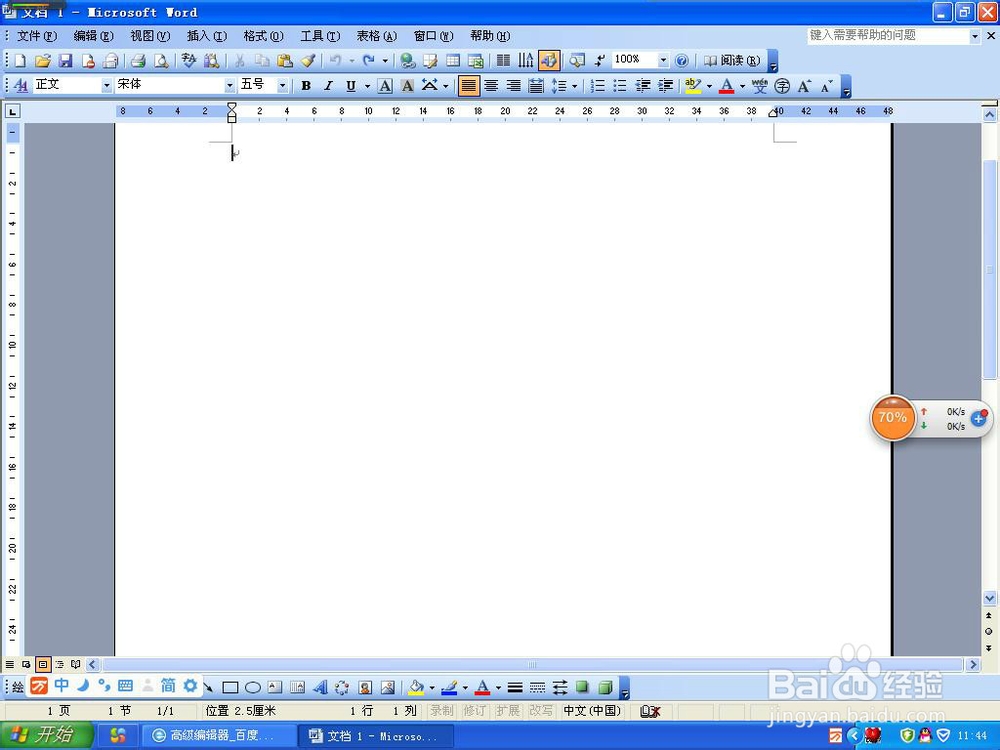The image size is (1000, 750).
Task: Open a file with the folder icon
Action: pyautogui.click(x=43, y=61)
